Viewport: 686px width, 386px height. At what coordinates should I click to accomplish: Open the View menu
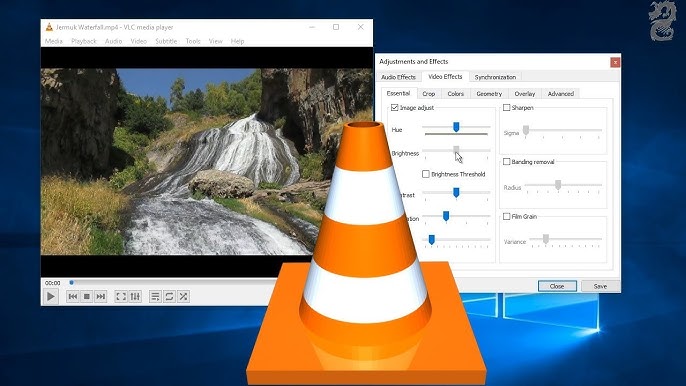(215, 41)
